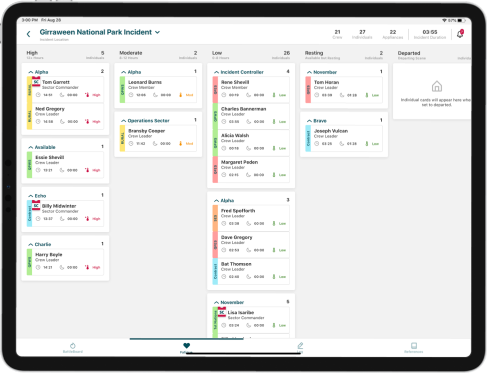Open the notifications bell
The image size is (487, 374).
pos(460,34)
